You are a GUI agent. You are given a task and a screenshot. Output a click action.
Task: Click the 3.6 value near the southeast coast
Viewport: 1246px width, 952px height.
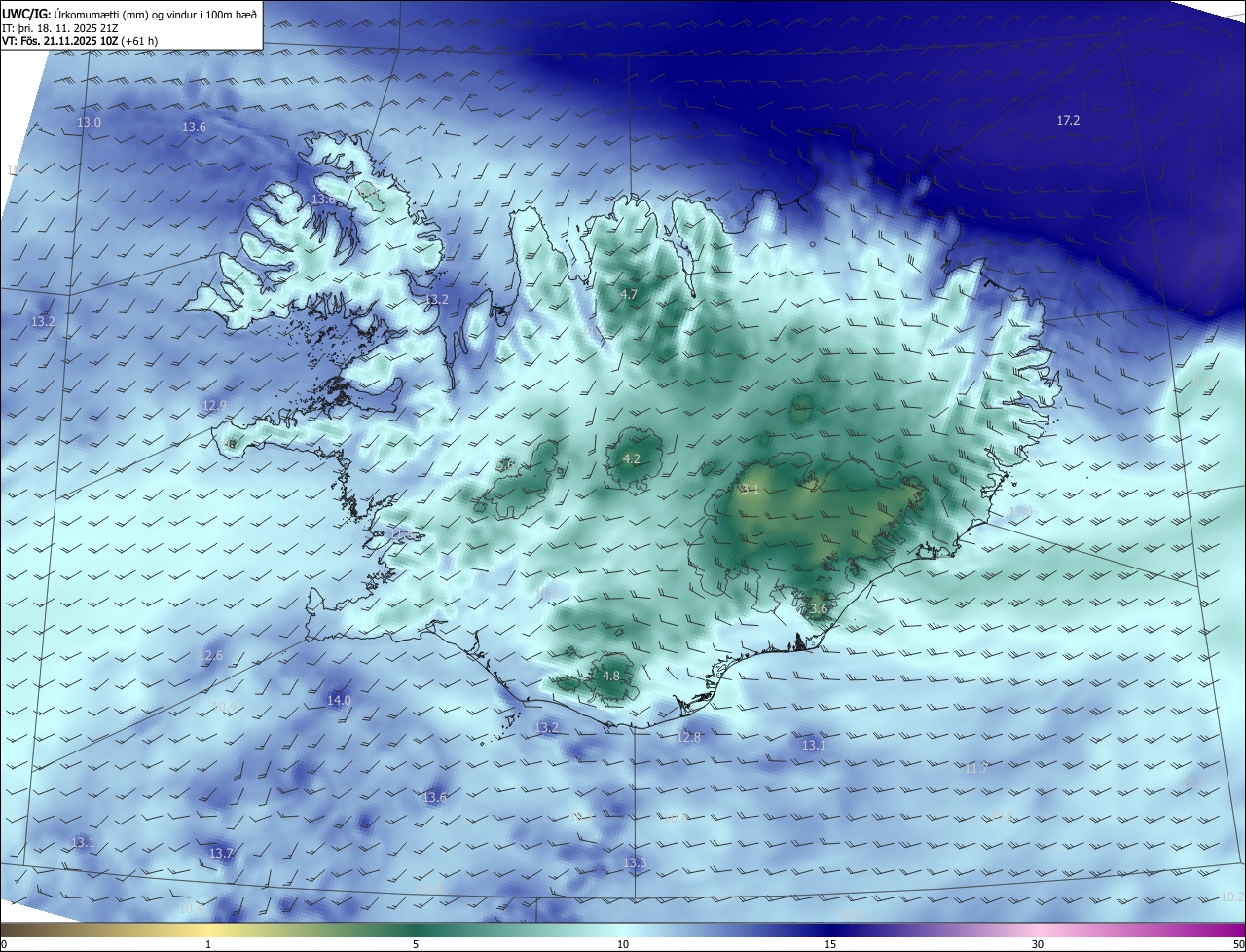point(819,610)
